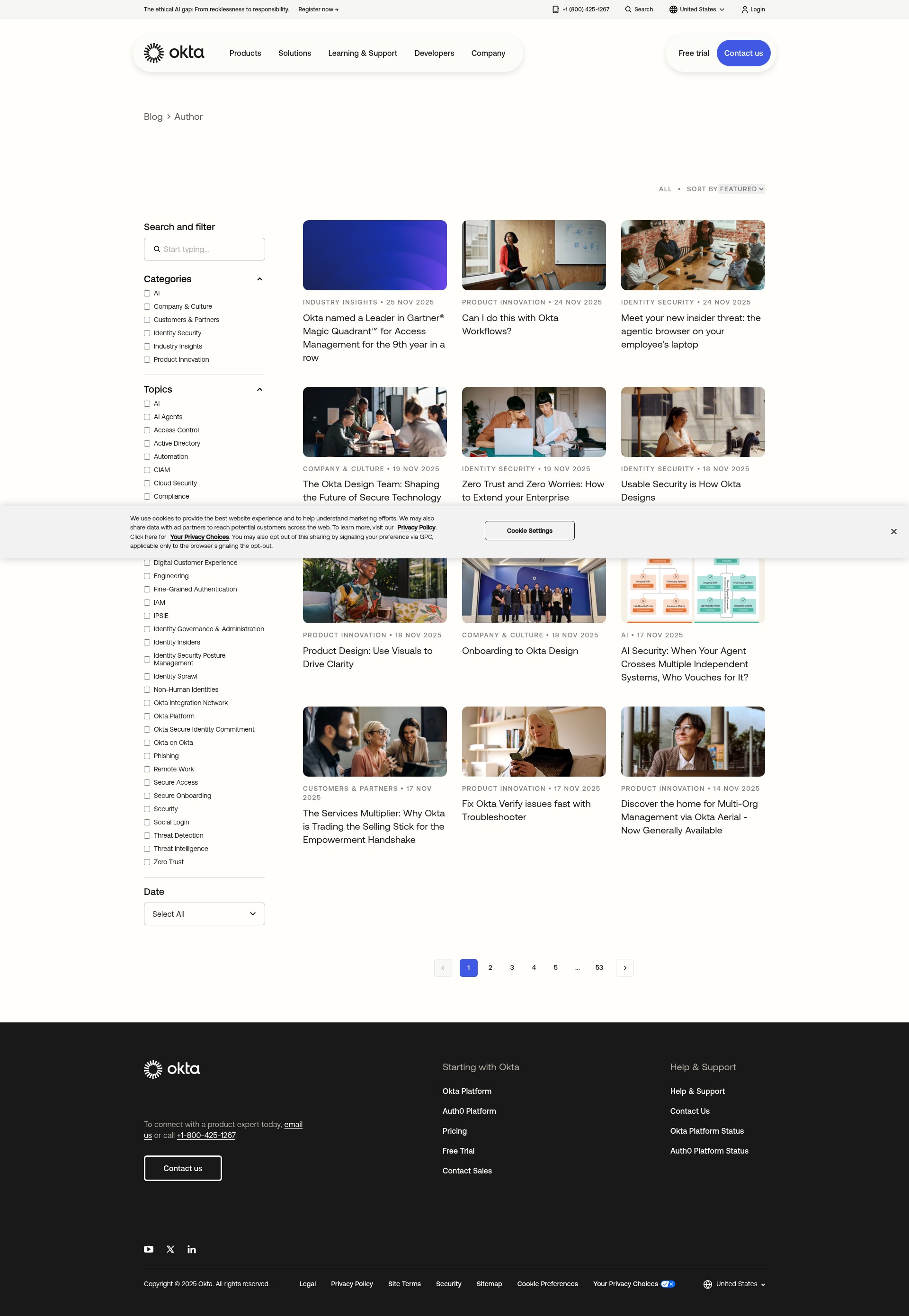
Task: Click the Okta logo in the header
Action: click(x=174, y=53)
